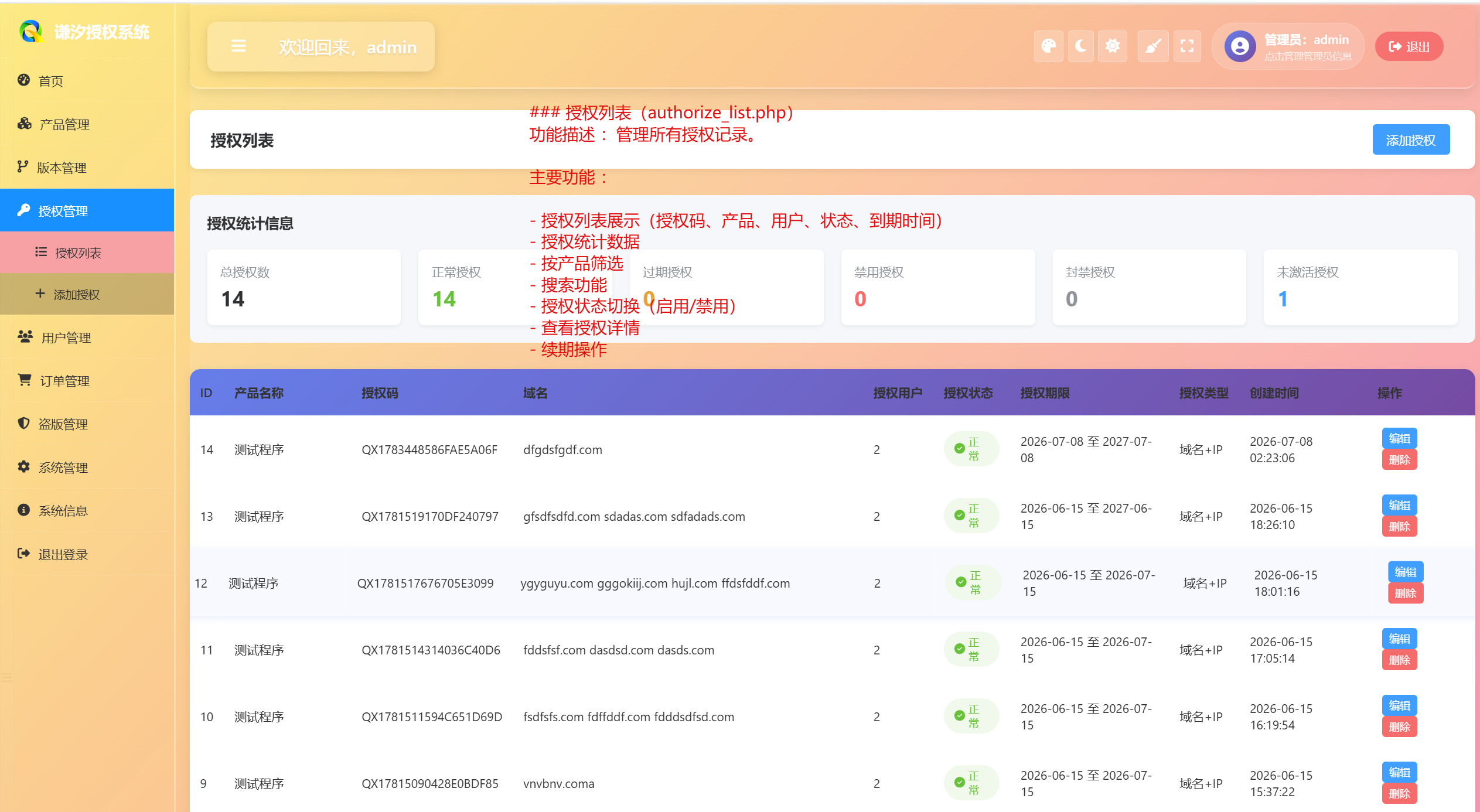Viewport: 1480px width, 812px height.
Task: Click 编辑 for license ID 14
Action: (x=1399, y=438)
